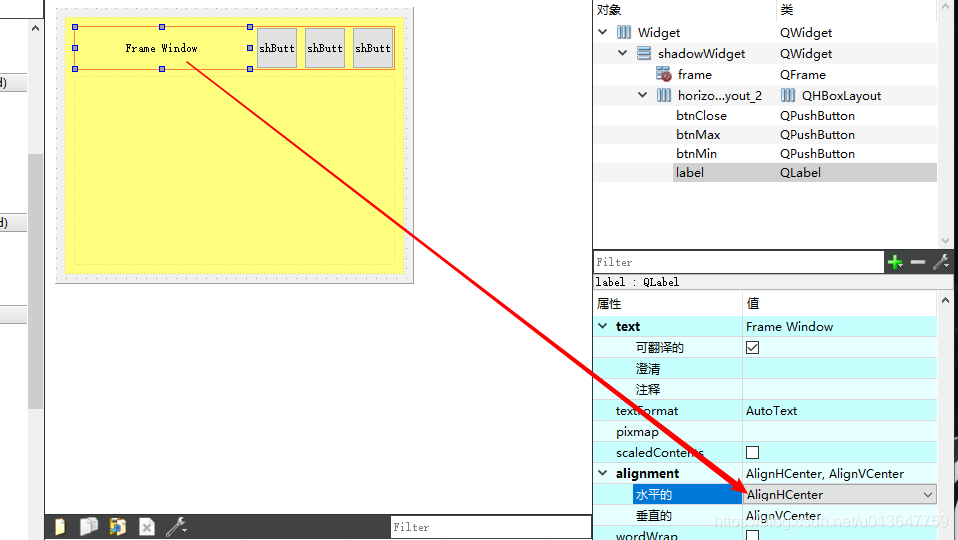Click the middle shButt push button on form
The height and width of the screenshot is (540, 958).
pyautogui.click(x=325, y=48)
